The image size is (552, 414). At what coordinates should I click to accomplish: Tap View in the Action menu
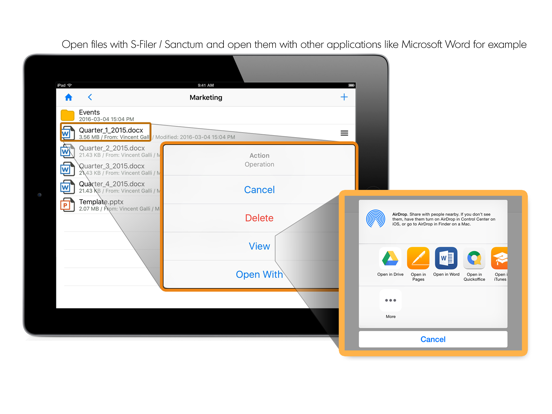click(259, 246)
